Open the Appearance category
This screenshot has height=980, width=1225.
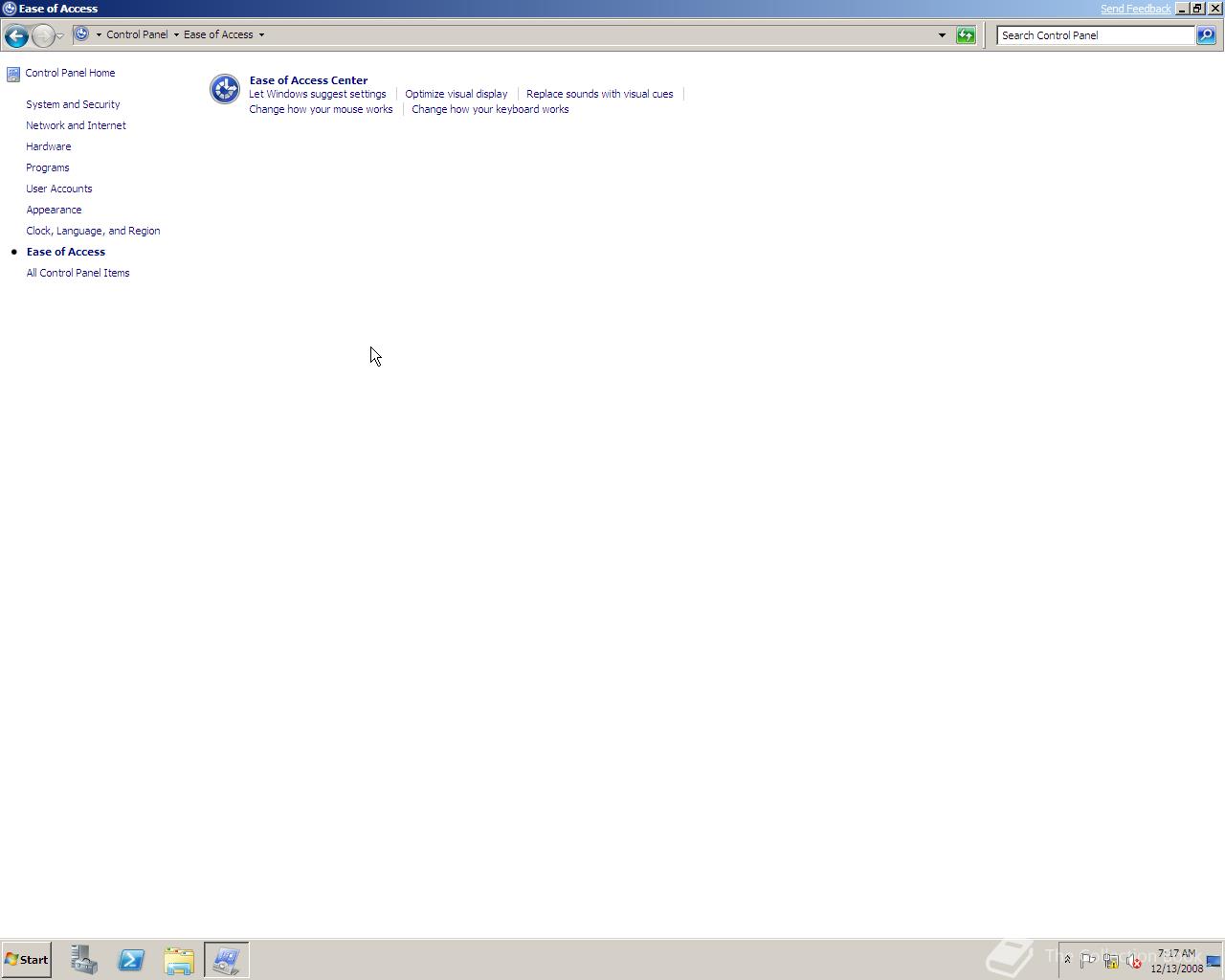54,210
